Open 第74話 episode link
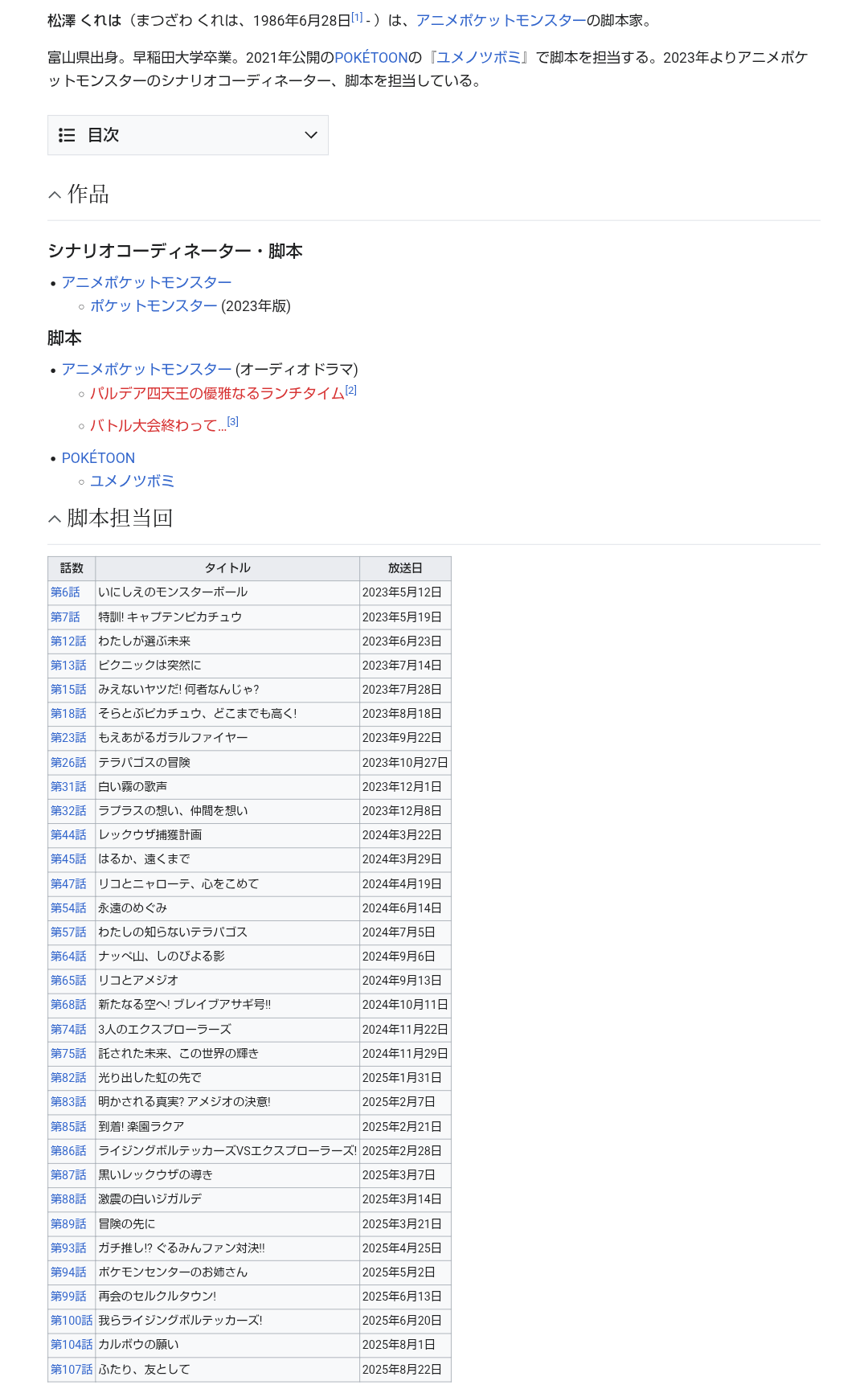 click(x=68, y=1030)
